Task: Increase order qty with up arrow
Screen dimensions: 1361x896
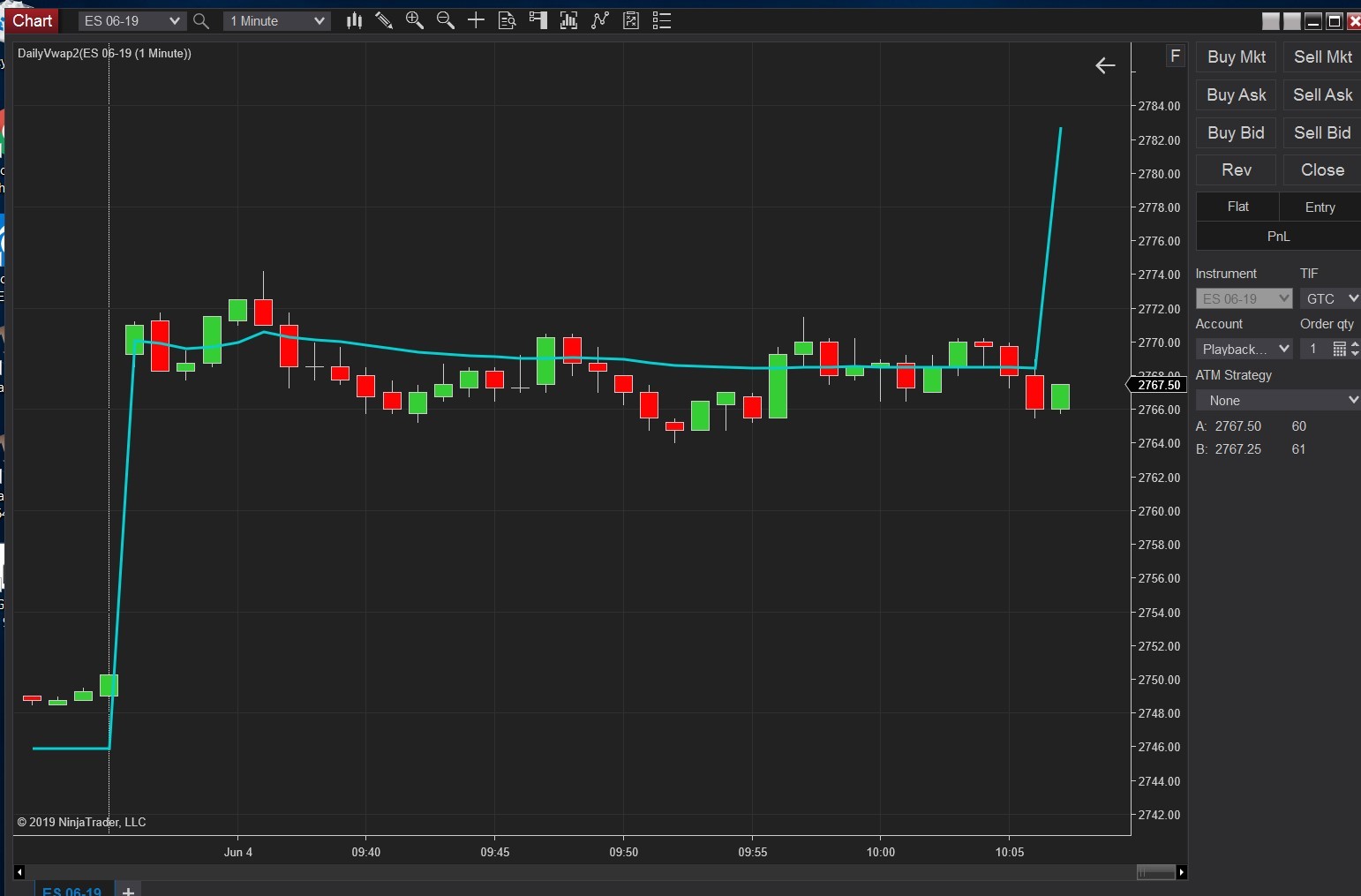Action: 1356,344
